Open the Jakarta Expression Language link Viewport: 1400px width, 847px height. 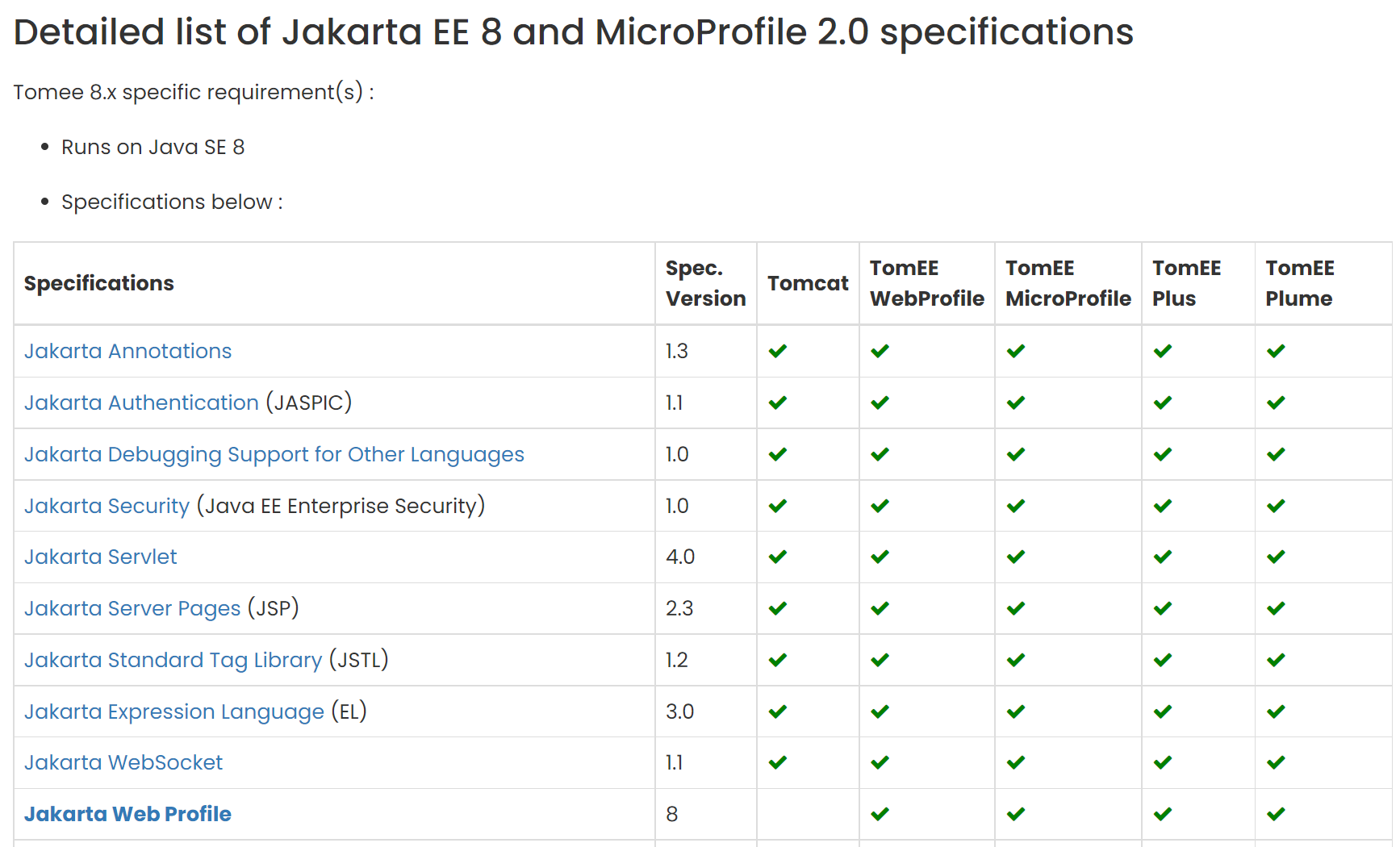click(x=174, y=711)
